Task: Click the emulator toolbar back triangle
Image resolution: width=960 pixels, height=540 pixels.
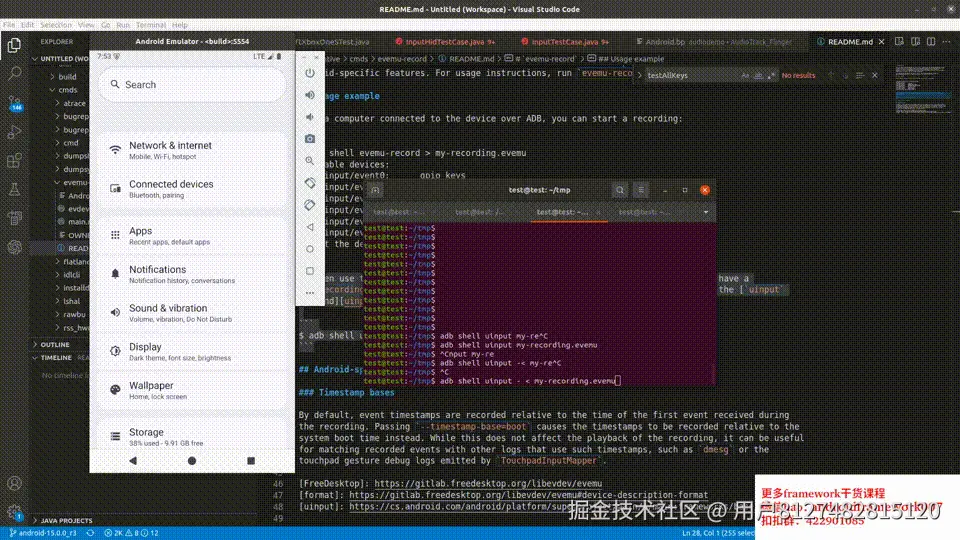Action: [x=310, y=227]
